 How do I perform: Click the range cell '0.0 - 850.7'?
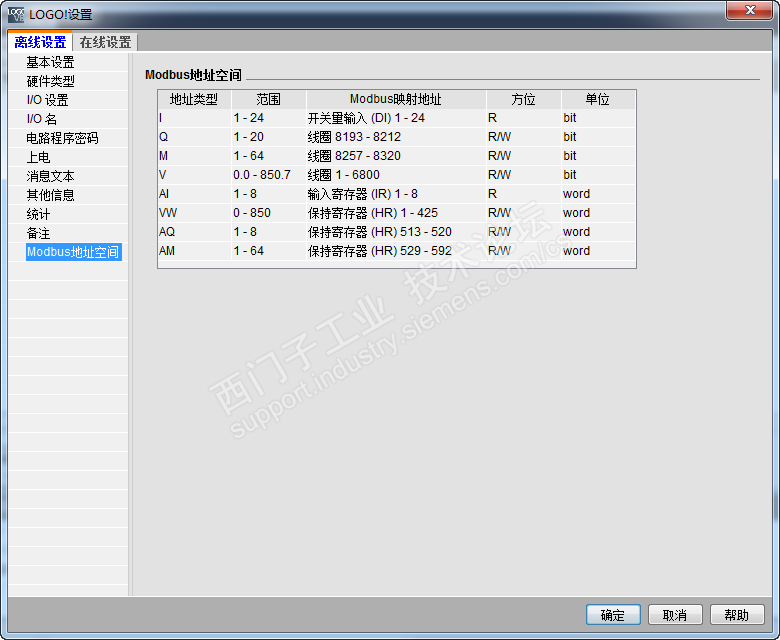[269, 175]
